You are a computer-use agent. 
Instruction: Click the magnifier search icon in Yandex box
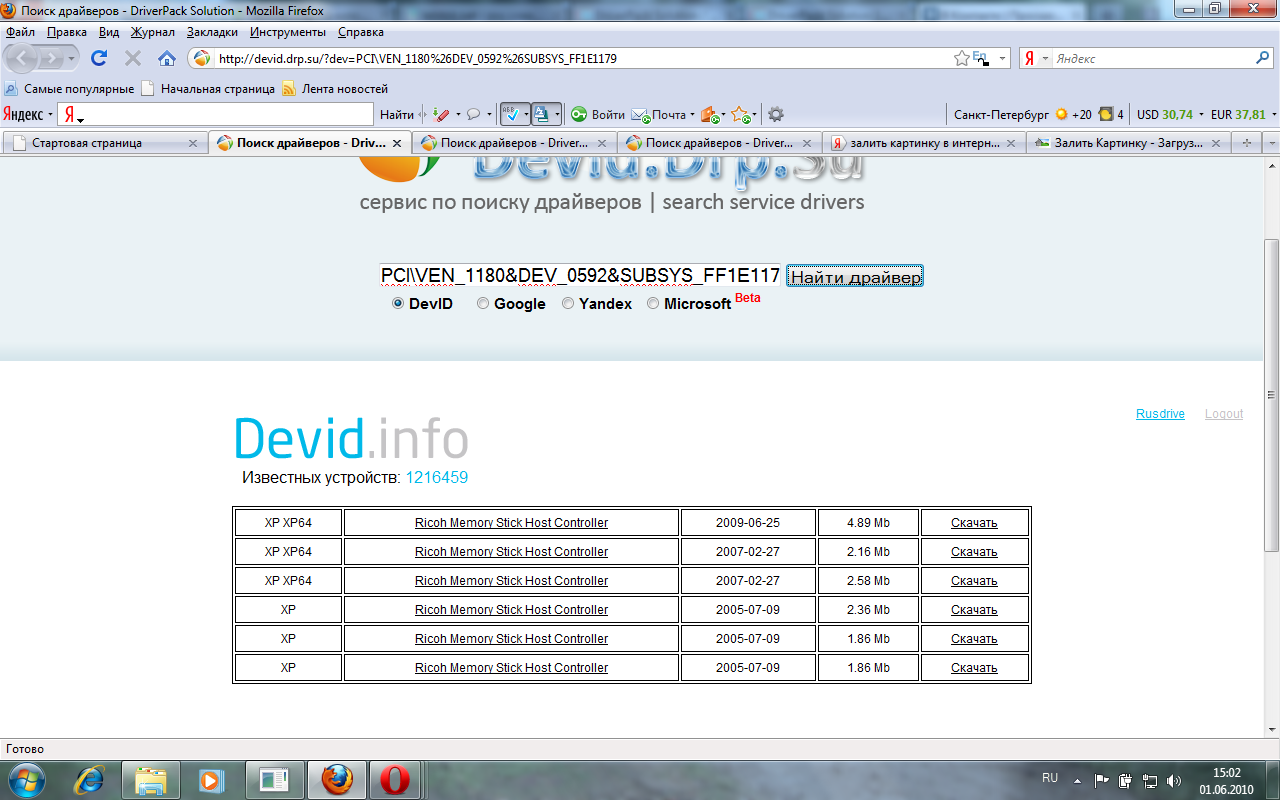coord(1263,58)
